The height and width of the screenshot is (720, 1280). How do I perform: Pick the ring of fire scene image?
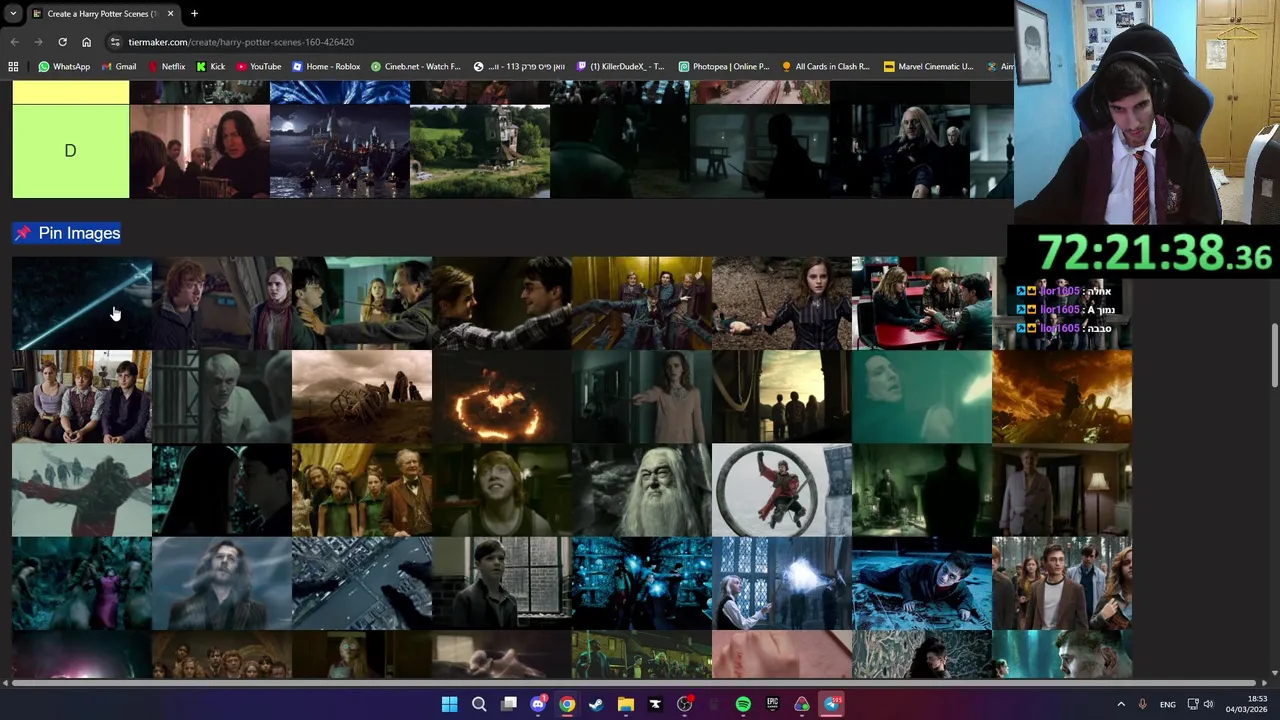click(502, 397)
